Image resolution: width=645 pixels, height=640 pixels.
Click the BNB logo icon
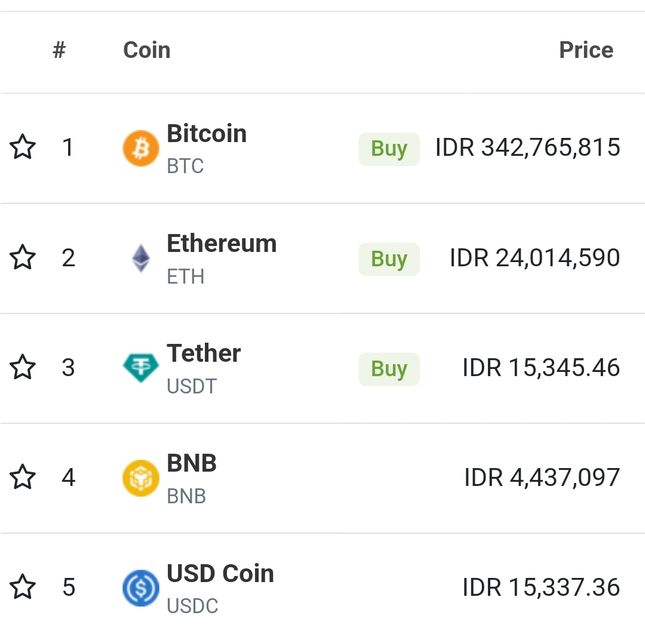(x=141, y=478)
